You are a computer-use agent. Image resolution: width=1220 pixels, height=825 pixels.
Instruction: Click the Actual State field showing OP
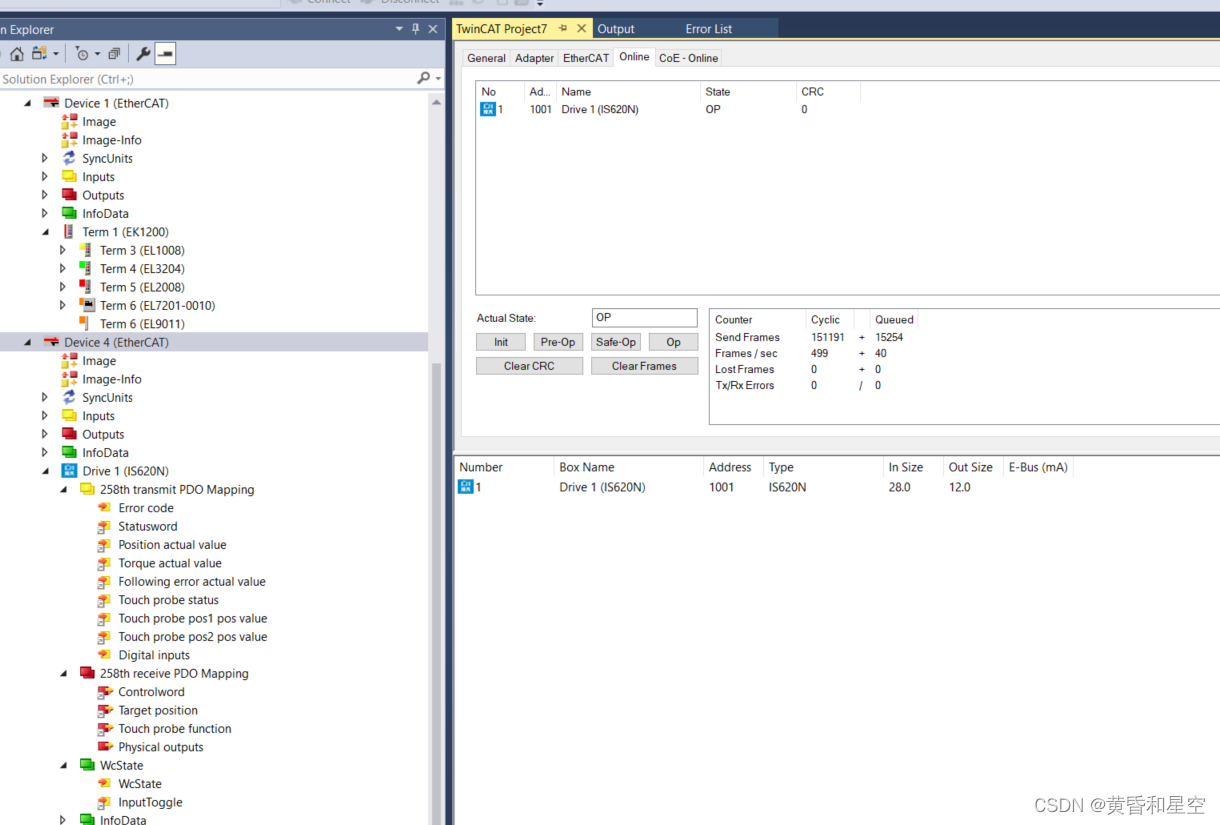click(x=644, y=318)
